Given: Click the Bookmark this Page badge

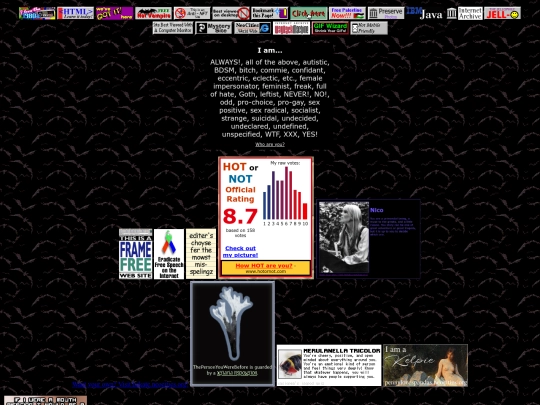Looking at the screenshot, I should tap(270, 13).
